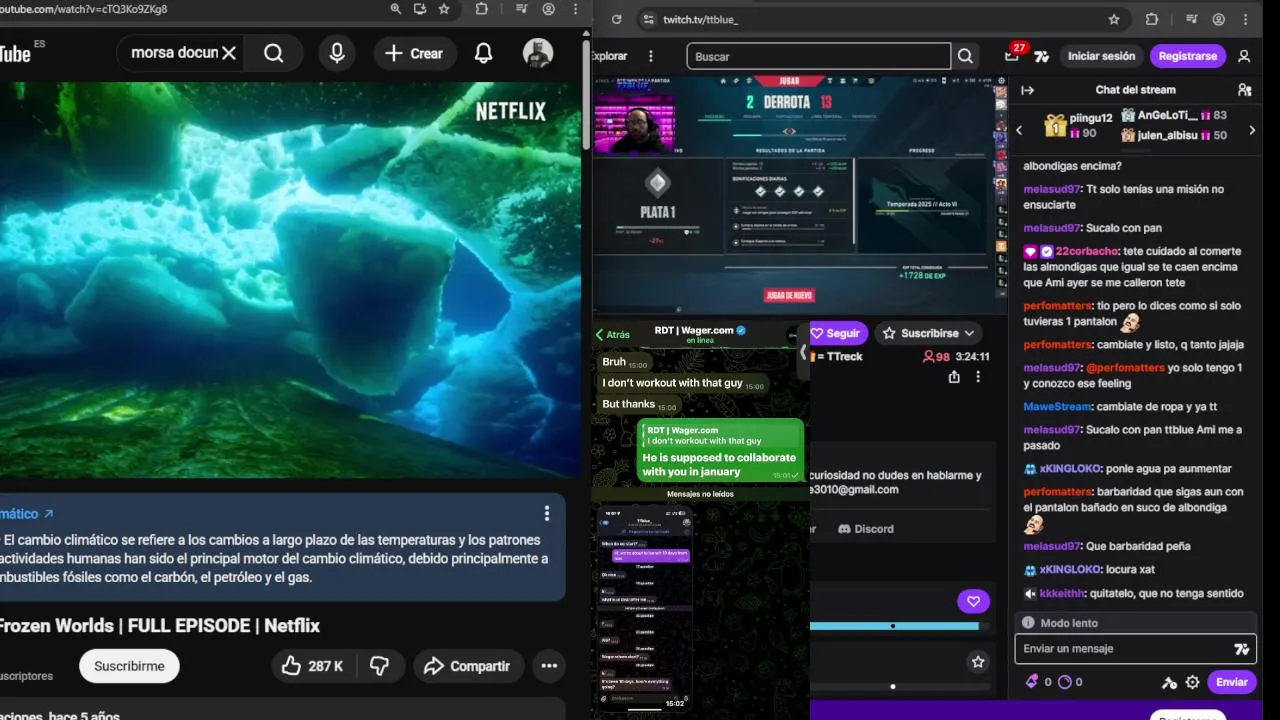1280x720 pixels.
Task: Click Registrarse in the Twitch top bar
Action: pos(1188,56)
